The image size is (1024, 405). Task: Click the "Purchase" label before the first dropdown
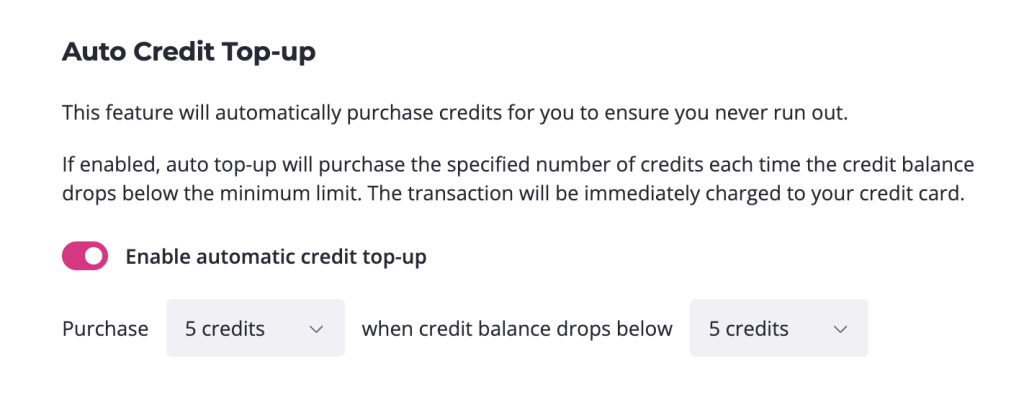105,328
